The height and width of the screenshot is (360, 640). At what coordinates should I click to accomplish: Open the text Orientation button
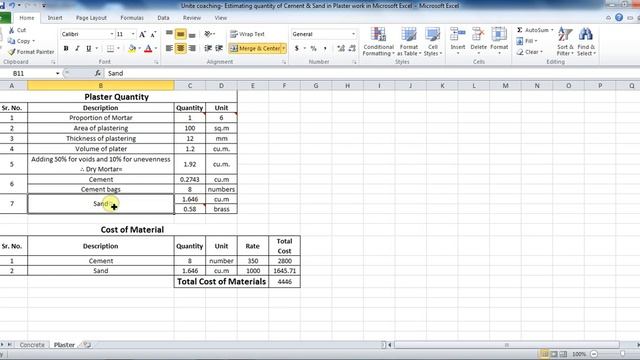(x=209, y=34)
